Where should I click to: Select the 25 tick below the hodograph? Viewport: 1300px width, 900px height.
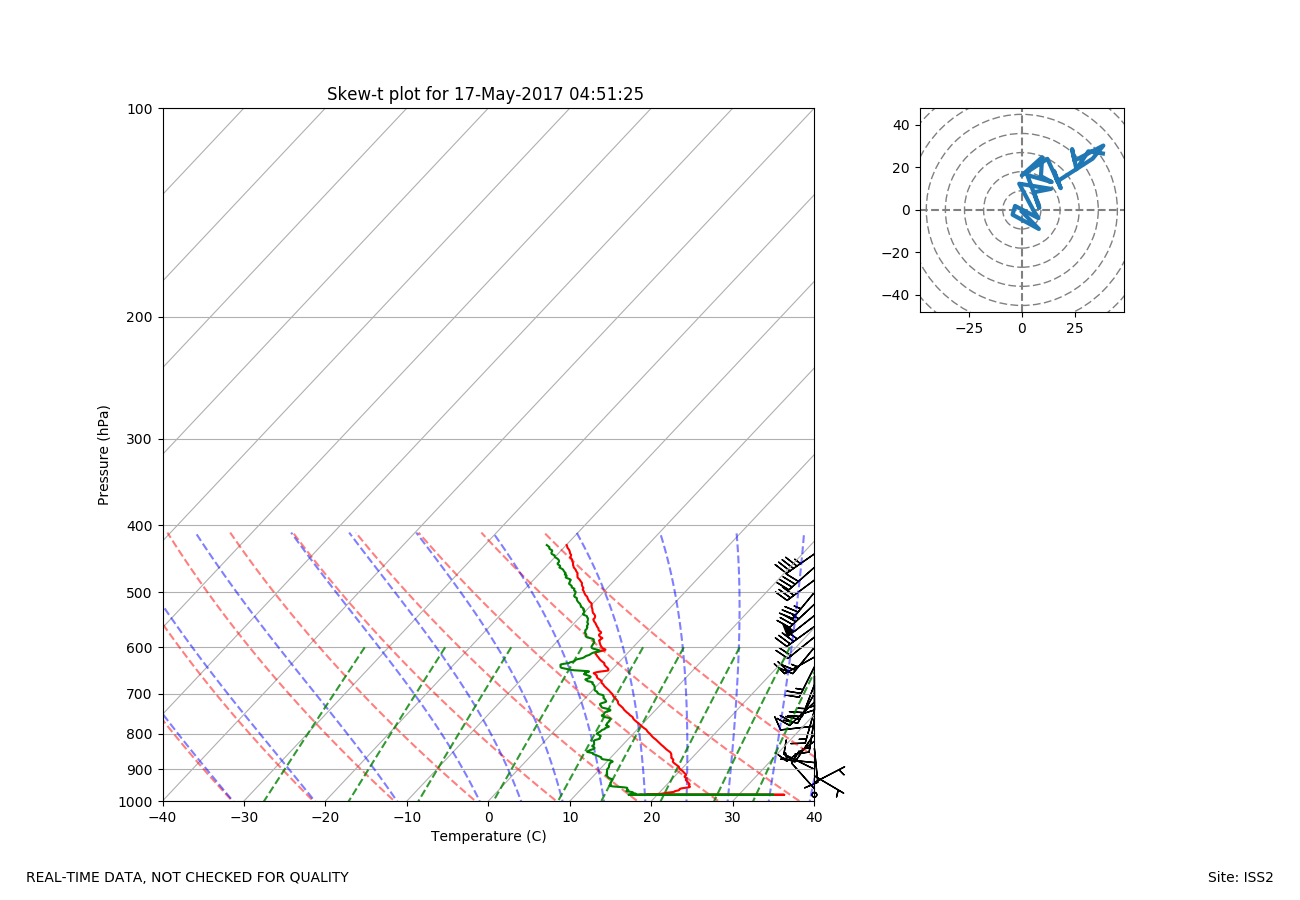1075,328
